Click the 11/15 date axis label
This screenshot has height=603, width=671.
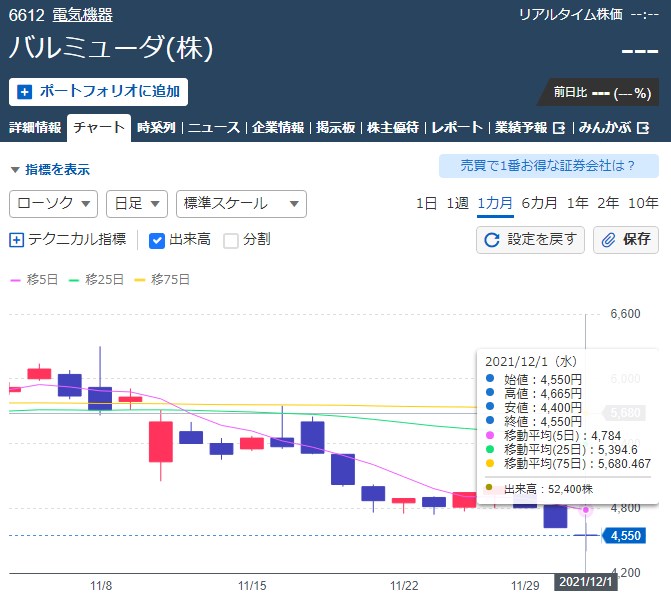tap(252, 585)
